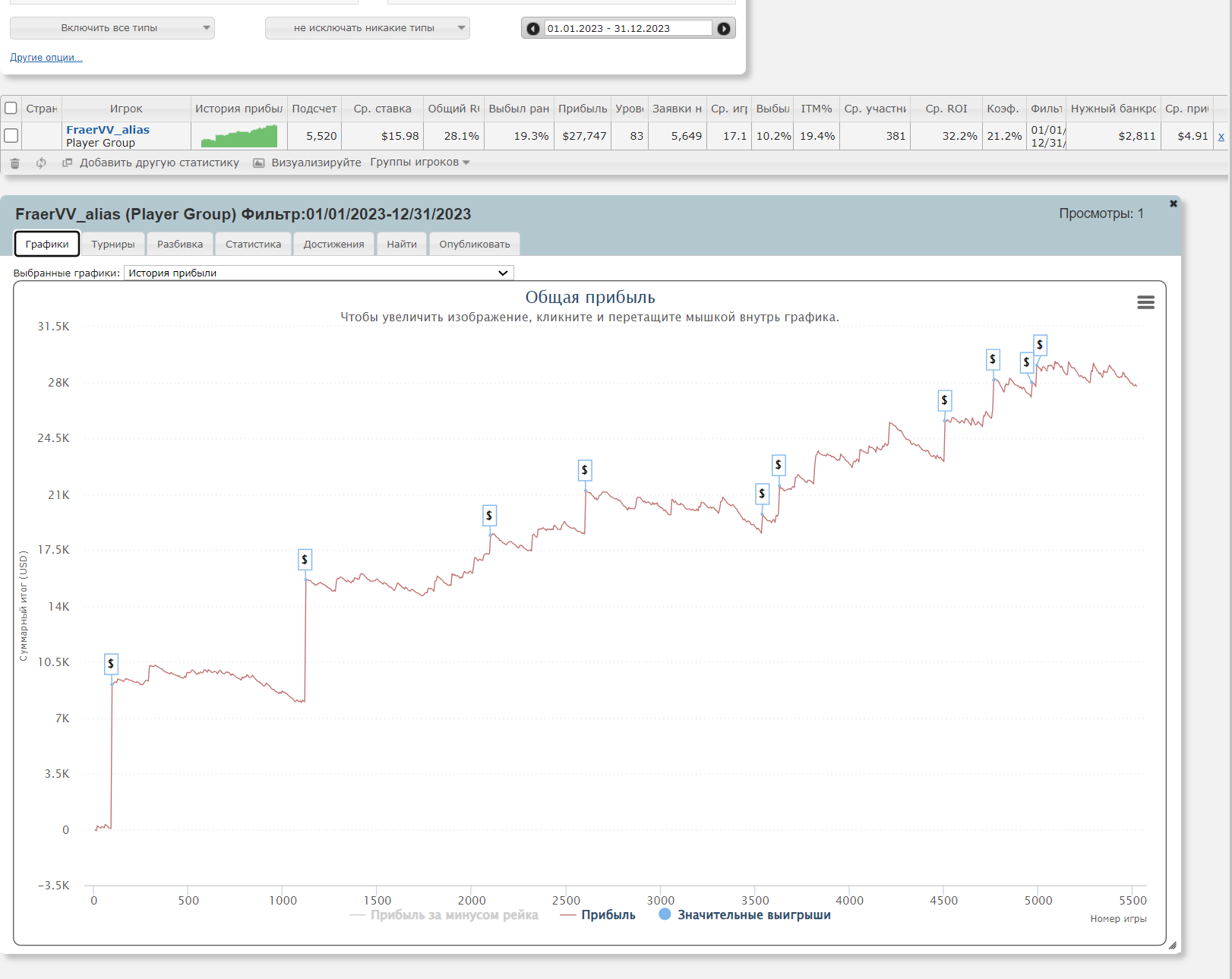Click the trash delete icon below table

pyautogui.click(x=14, y=163)
